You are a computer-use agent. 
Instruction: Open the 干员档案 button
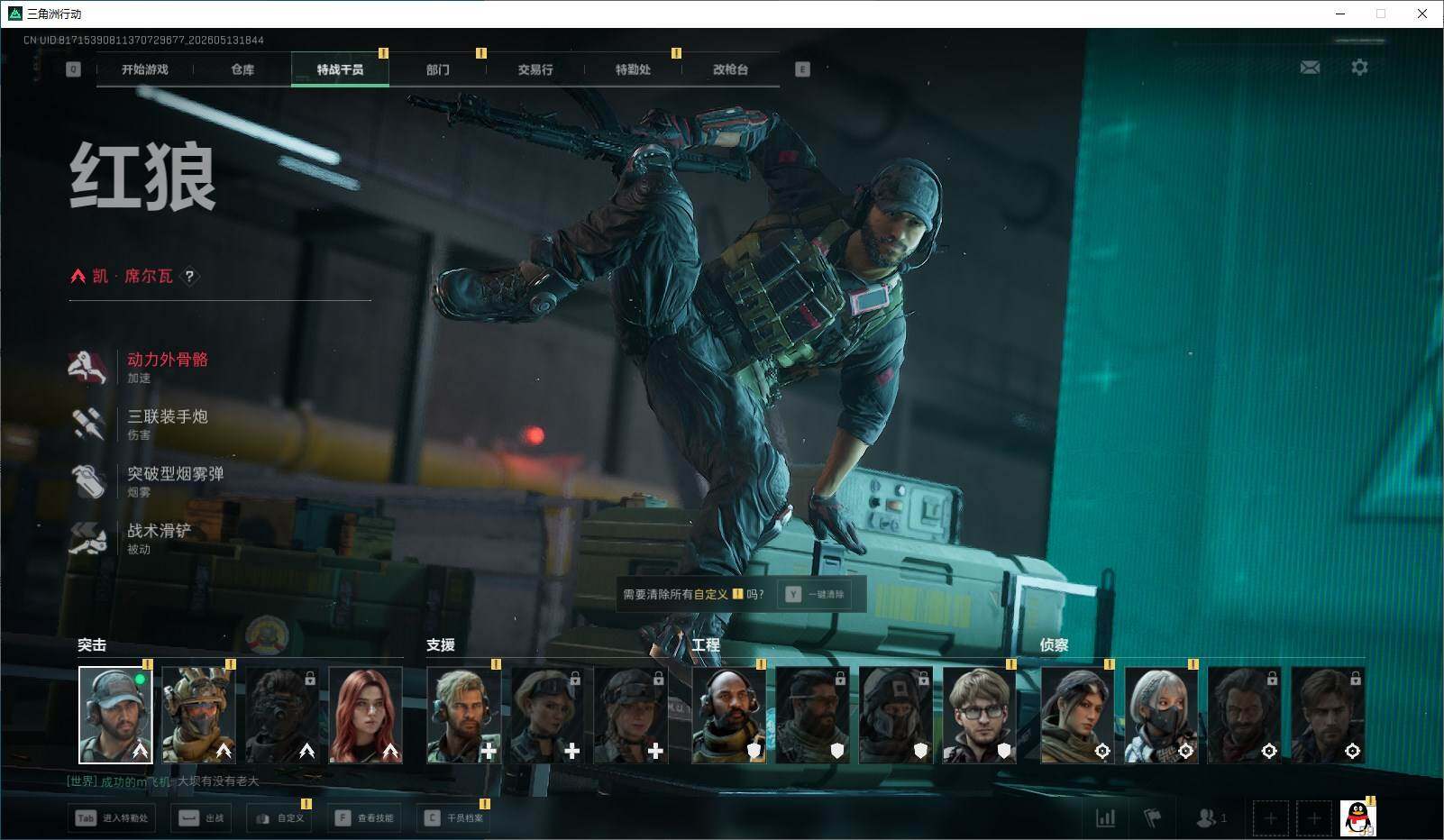point(454,818)
